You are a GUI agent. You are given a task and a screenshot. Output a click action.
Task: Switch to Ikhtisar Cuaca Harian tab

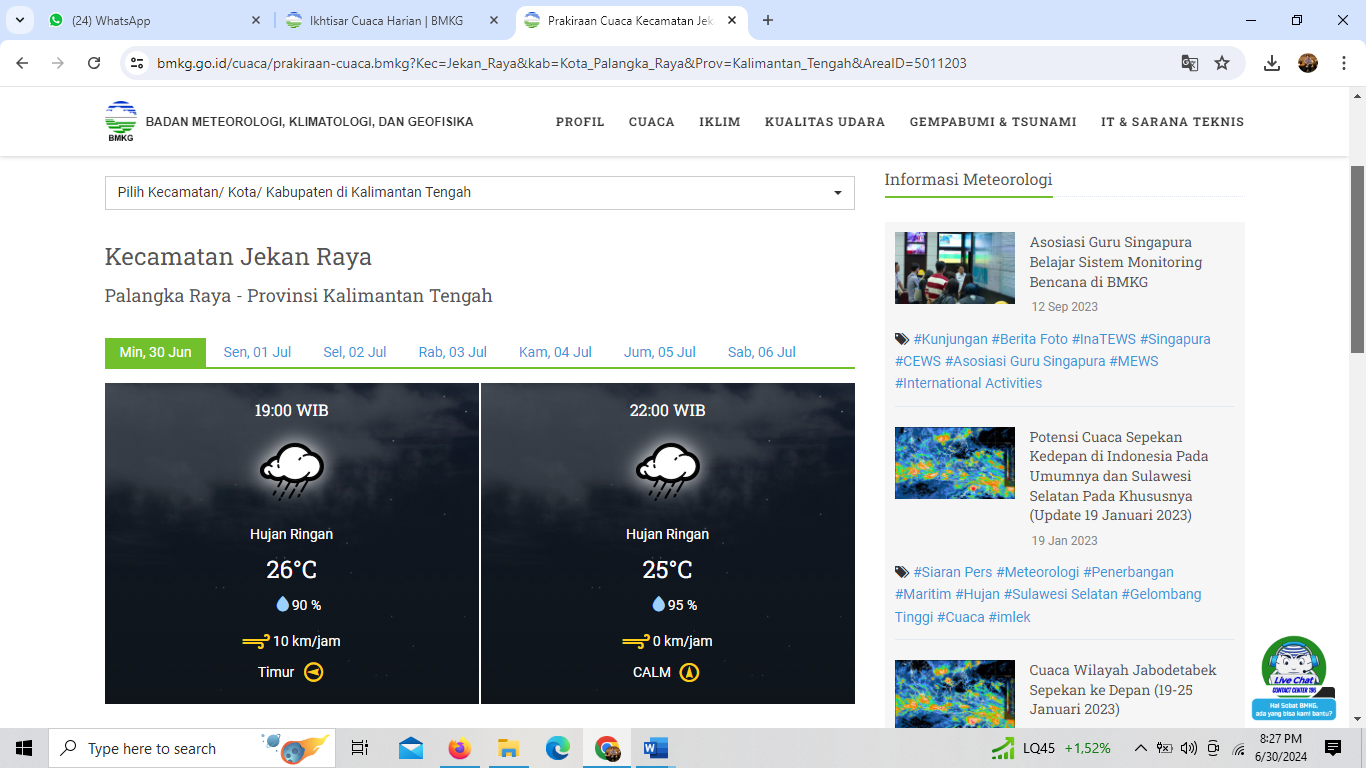coord(394,20)
